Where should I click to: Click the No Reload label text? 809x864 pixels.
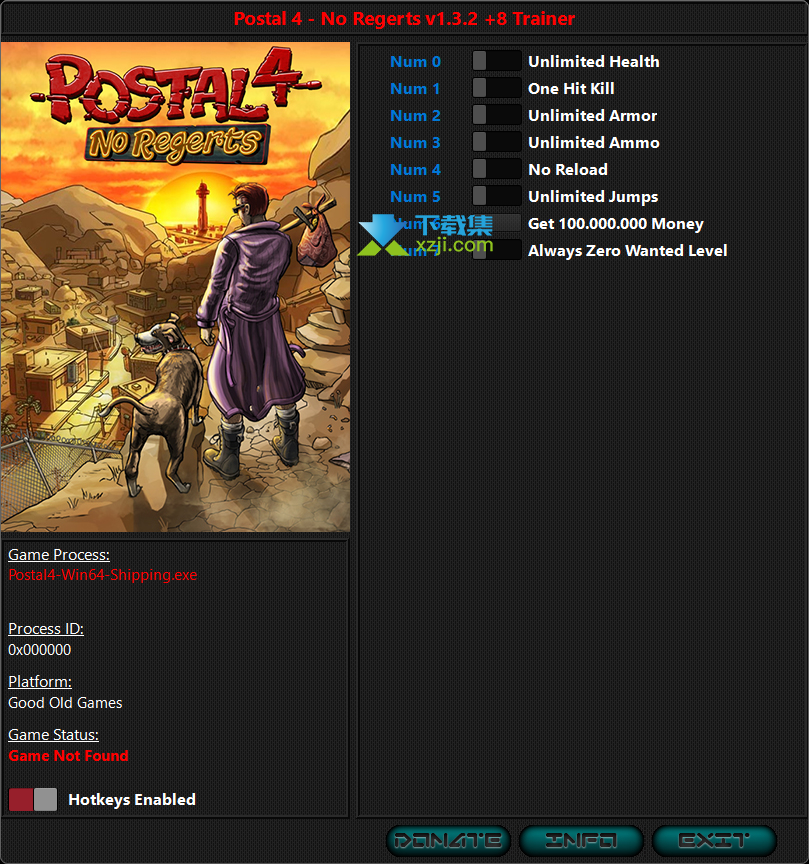click(x=568, y=170)
